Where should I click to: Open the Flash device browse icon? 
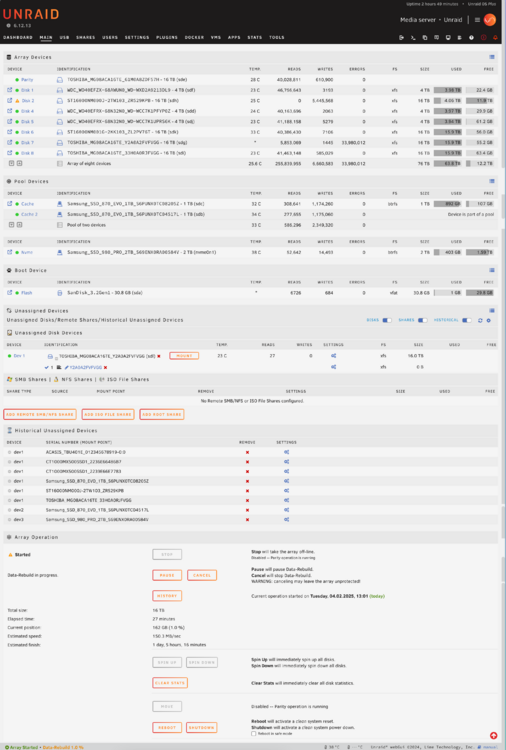click(10, 293)
